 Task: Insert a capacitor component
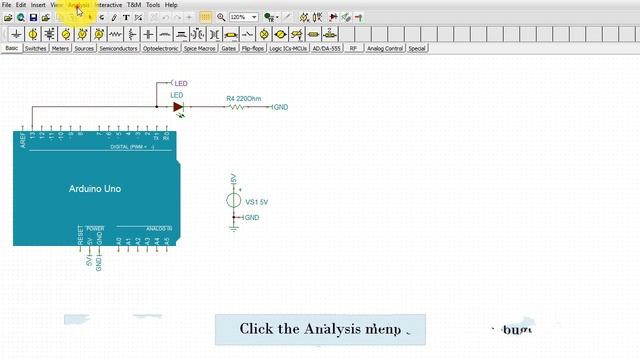pos(149,34)
